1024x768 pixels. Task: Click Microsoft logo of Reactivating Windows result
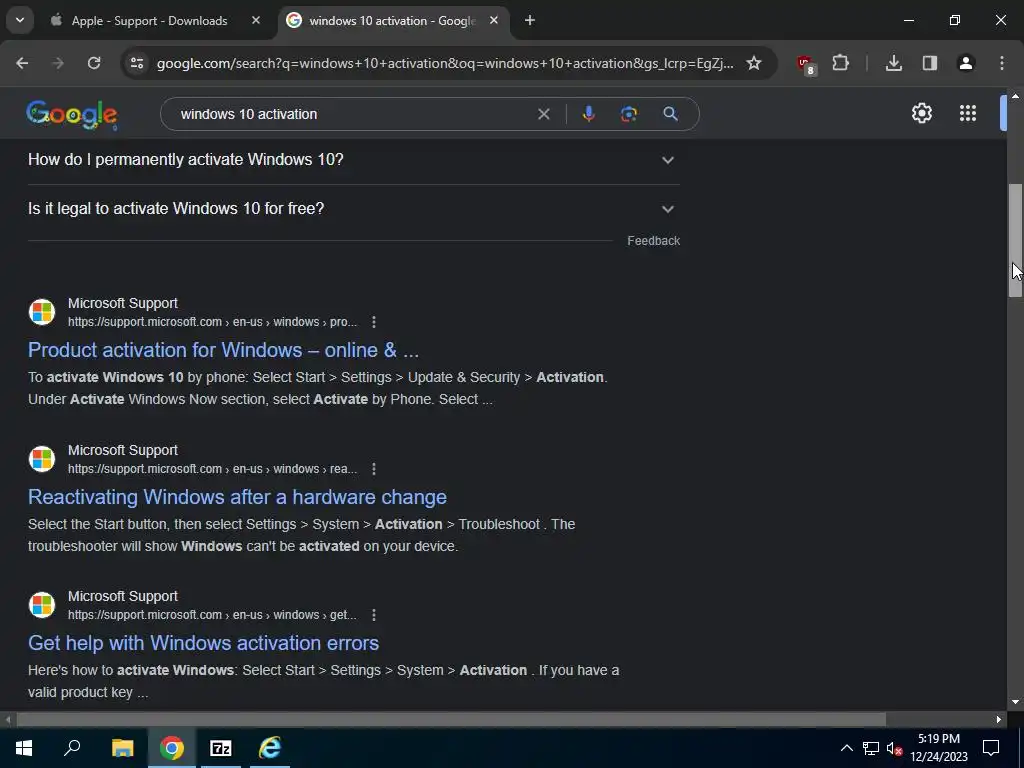tap(42, 459)
